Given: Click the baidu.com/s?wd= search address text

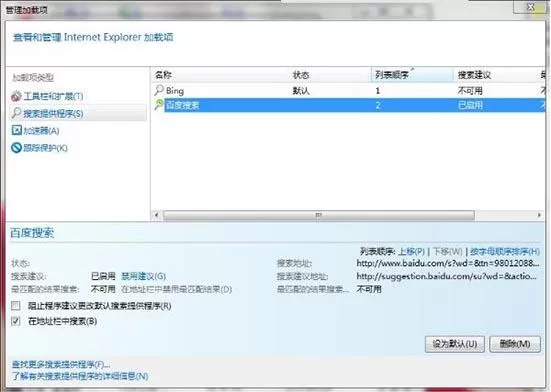Looking at the screenshot, I should coord(448,263).
